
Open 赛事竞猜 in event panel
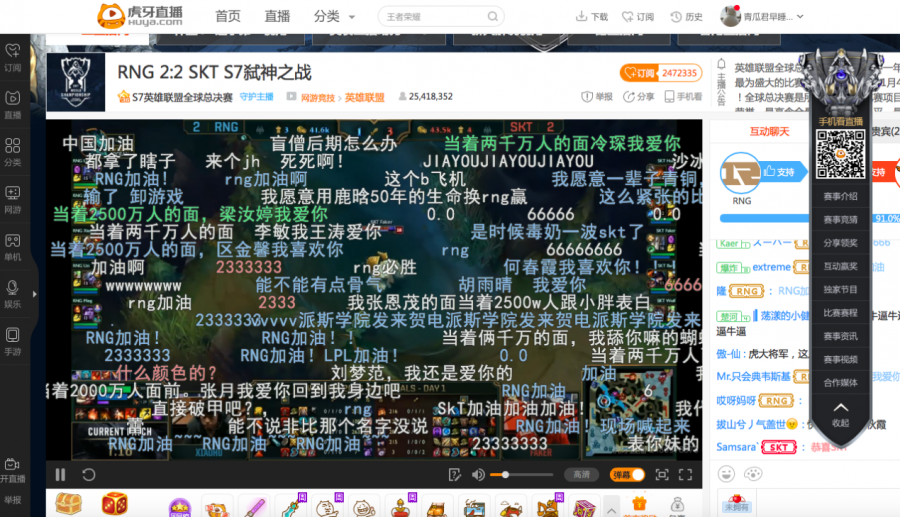pos(840,220)
